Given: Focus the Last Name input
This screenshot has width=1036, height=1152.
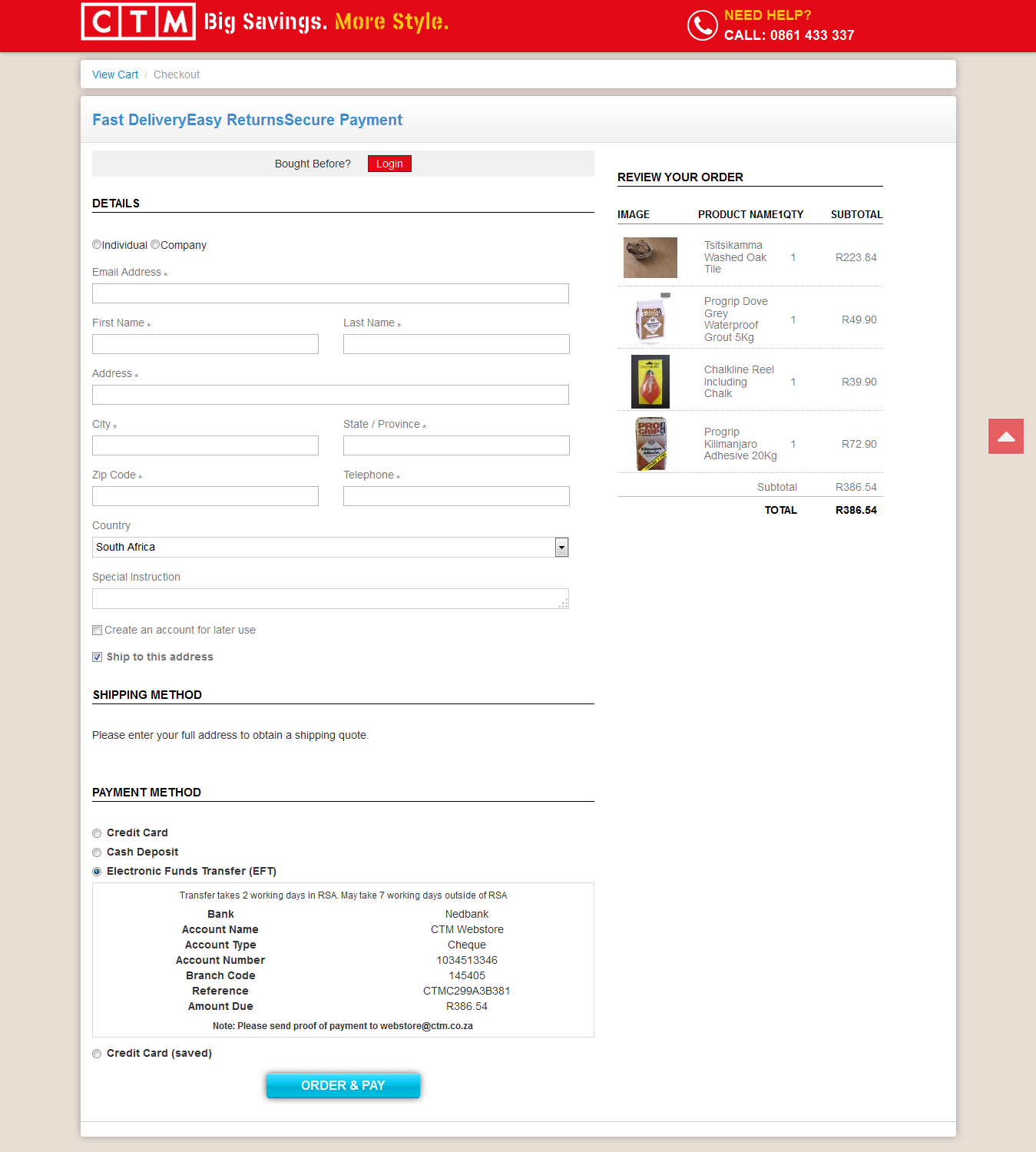Looking at the screenshot, I should (456, 344).
